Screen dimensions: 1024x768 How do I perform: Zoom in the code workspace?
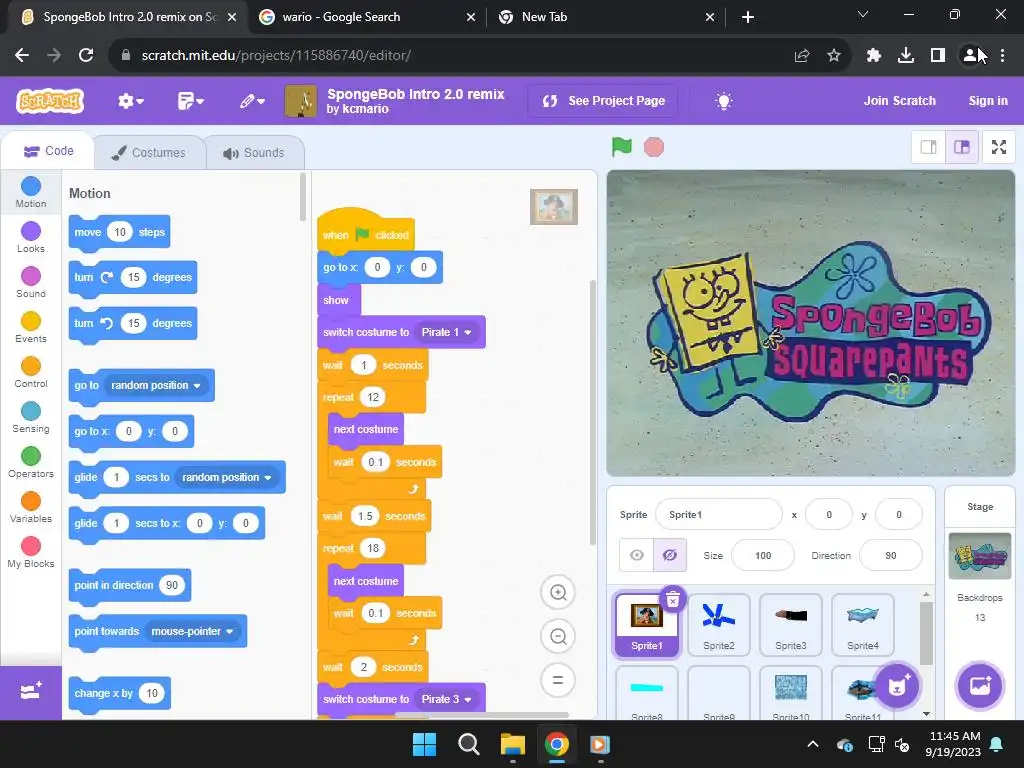[558, 592]
